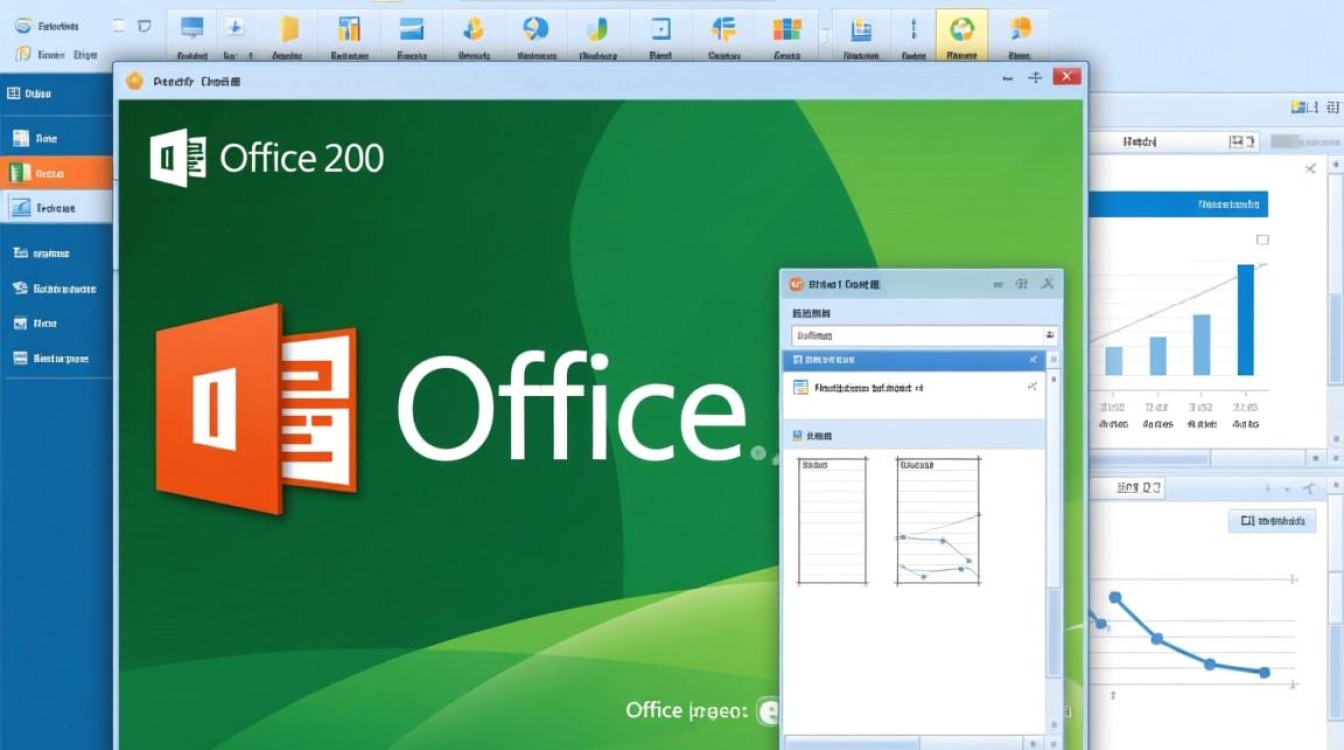Select the bottom item in the blue sidebar
1344x750 pixels.
point(56,358)
